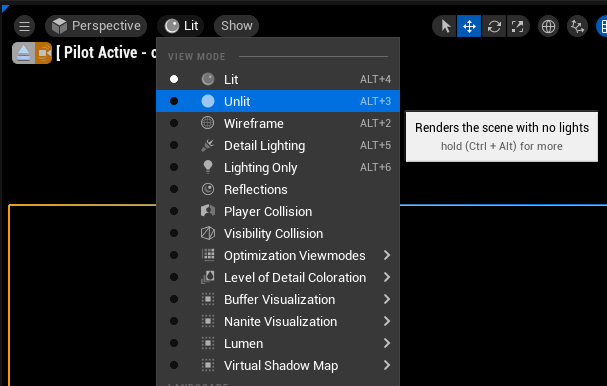Viewport: 607px width, 386px height.
Task: Click the Lit view mode button
Action: tap(181, 26)
